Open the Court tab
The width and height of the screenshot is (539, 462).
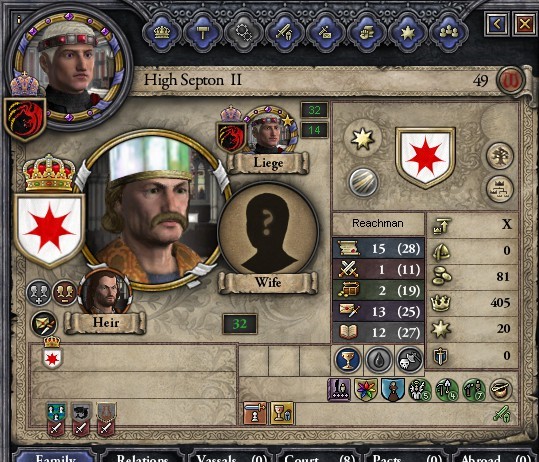pyautogui.click(x=319, y=456)
